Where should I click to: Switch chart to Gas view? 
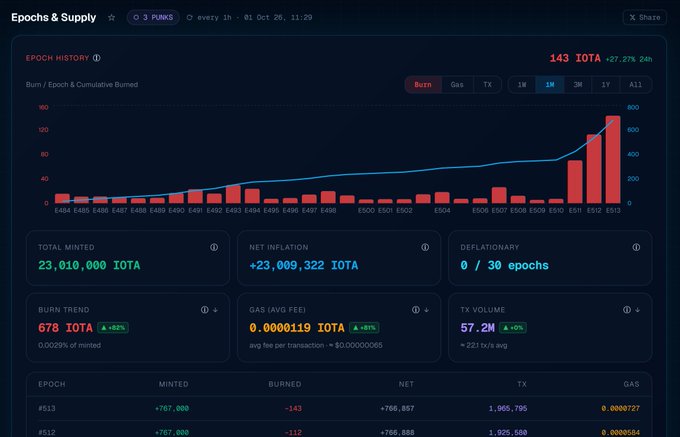tap(457, 85)
